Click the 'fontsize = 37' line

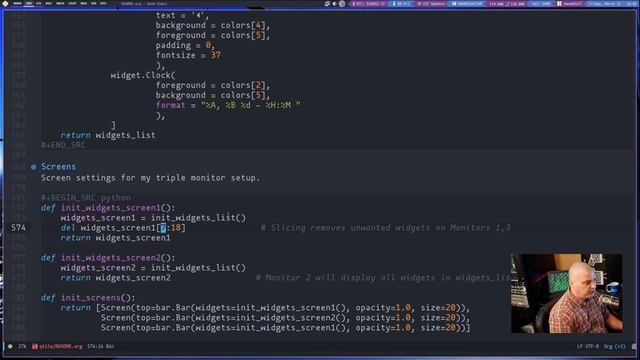[188, 55]
